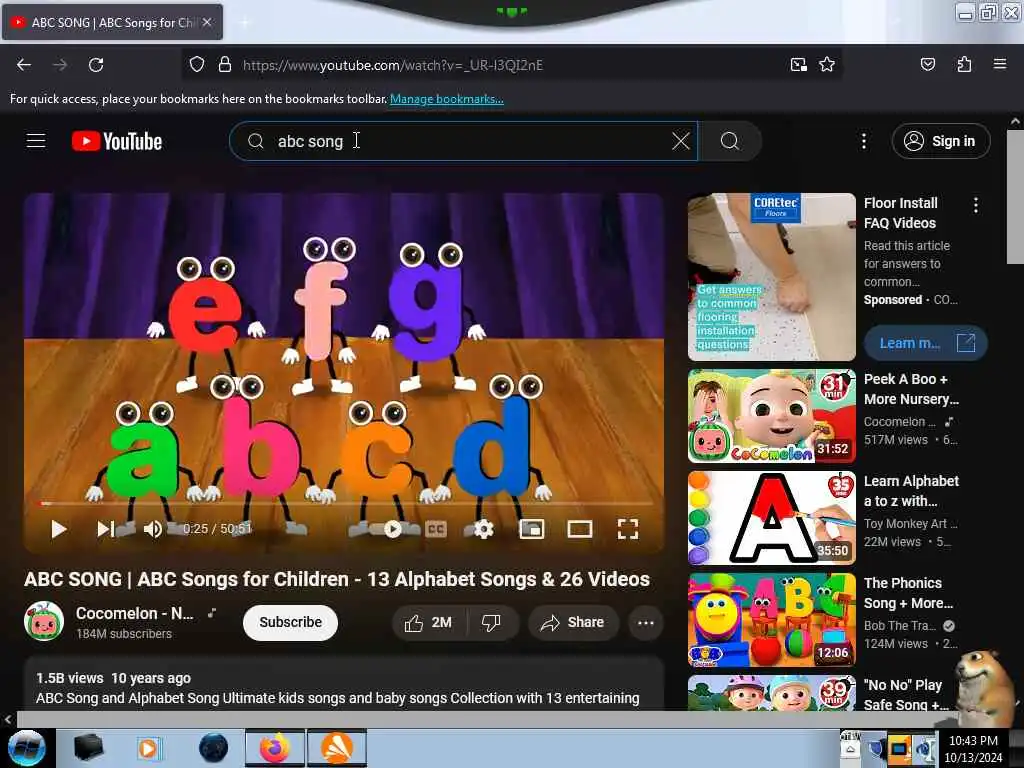Open the Firefox extensions puzzle icon
Image resolution: width=1024 pixels, height=768 pixels.
964,65
